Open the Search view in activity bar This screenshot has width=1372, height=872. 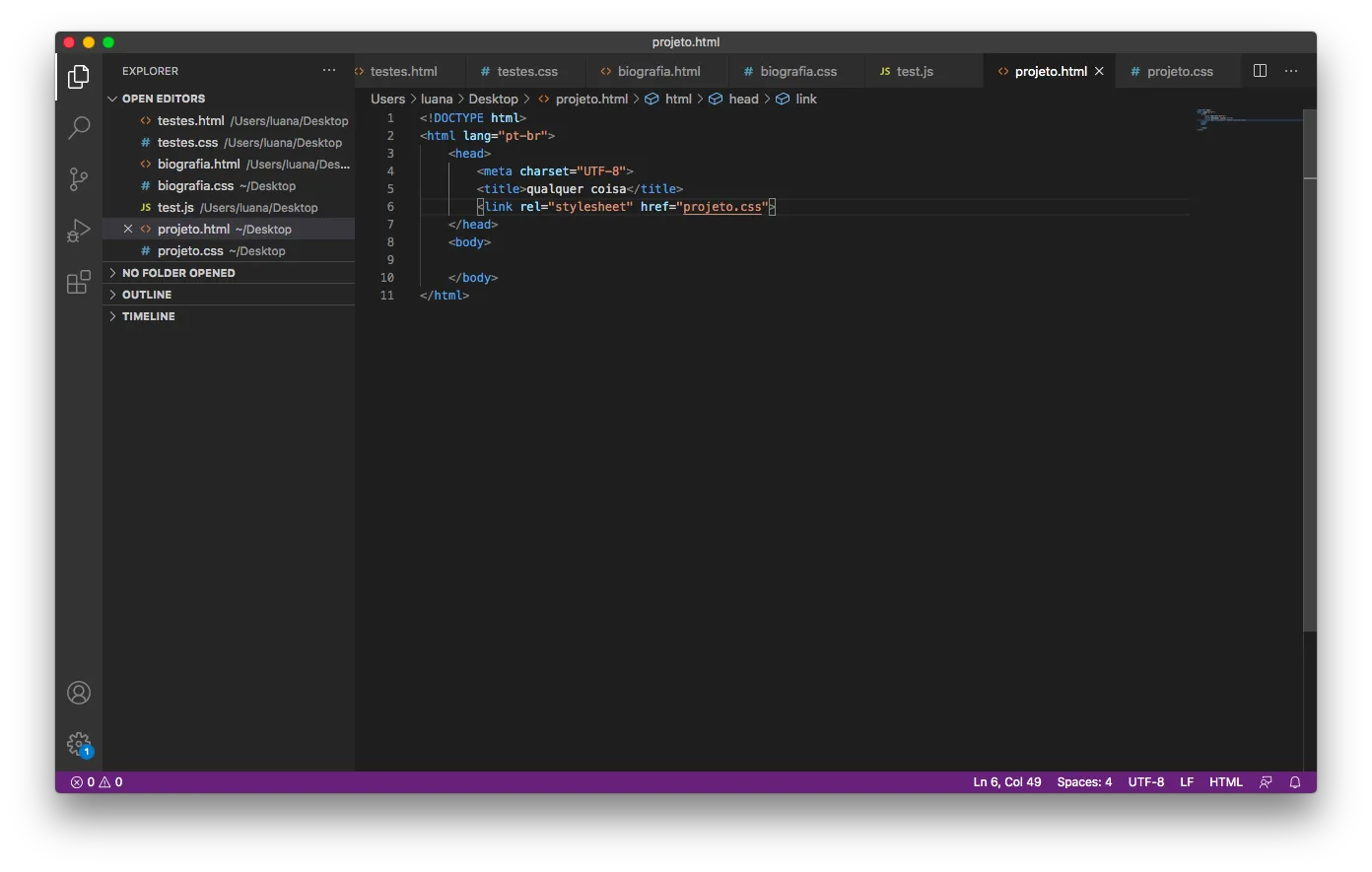click(x=79, y=127)
